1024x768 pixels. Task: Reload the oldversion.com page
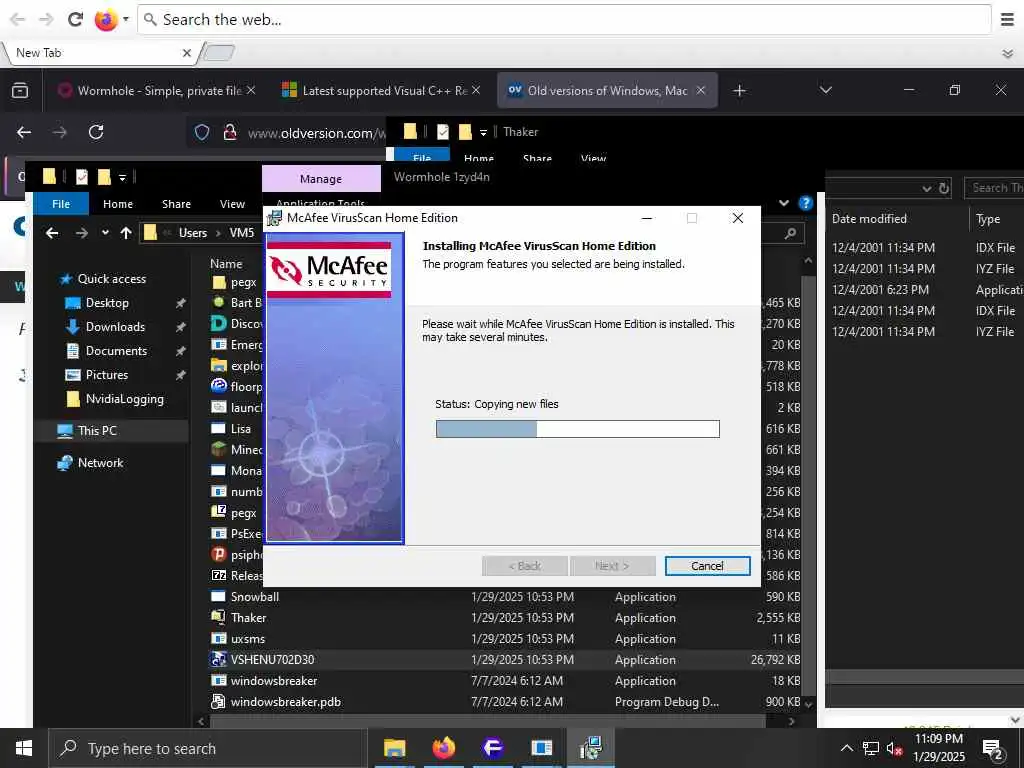click(x=96, y=133)
